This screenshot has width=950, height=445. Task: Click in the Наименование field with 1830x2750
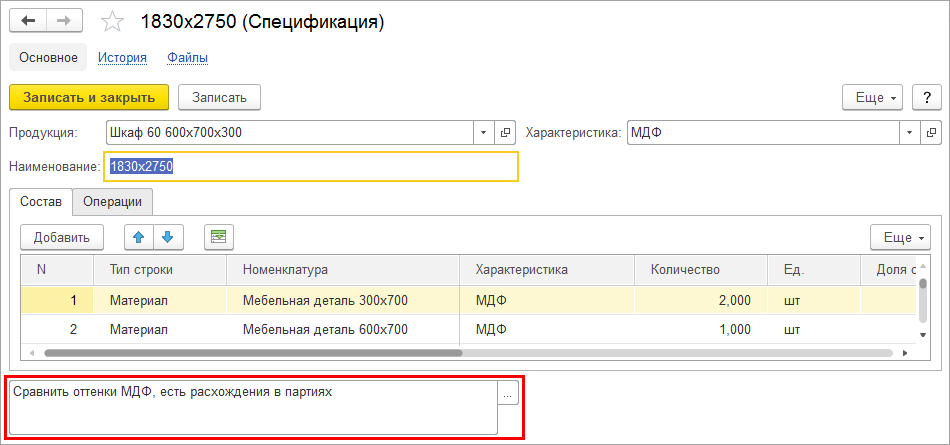(311, 166)
